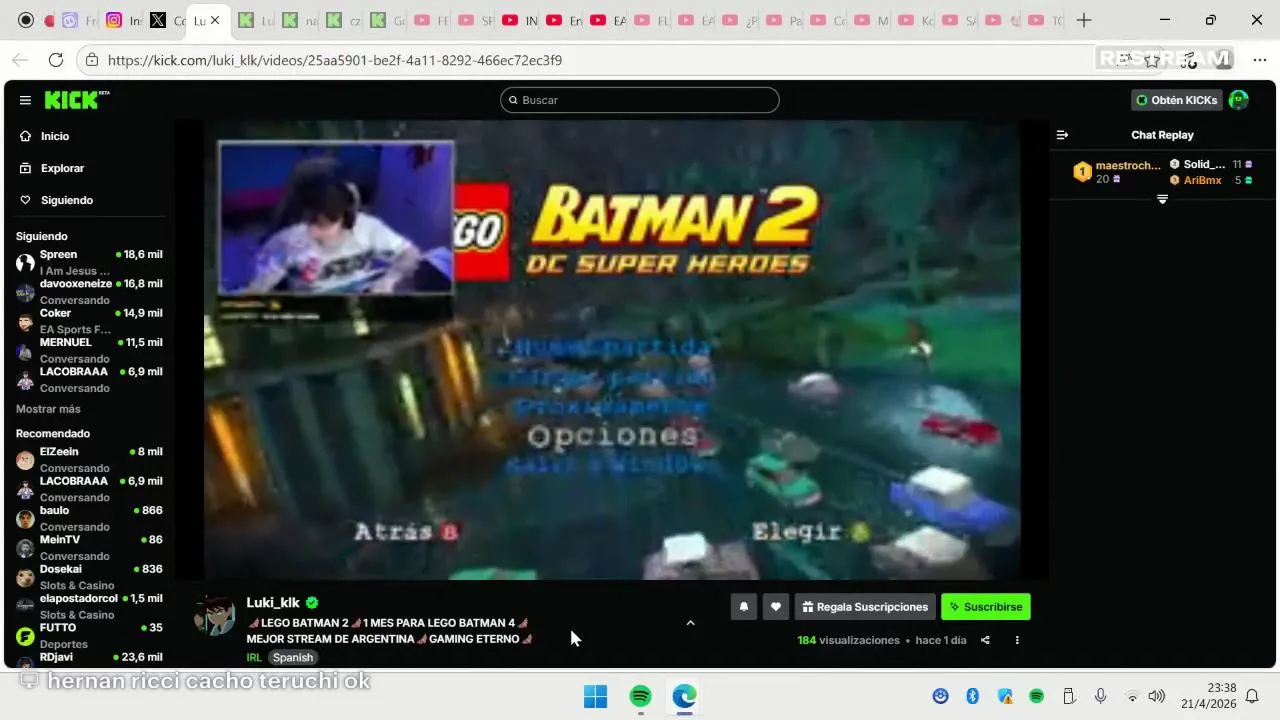The height and width of the screenshot is (720, 1280).
Task: Collapse stream info with chevron up
Action: (x=690, y=623)
